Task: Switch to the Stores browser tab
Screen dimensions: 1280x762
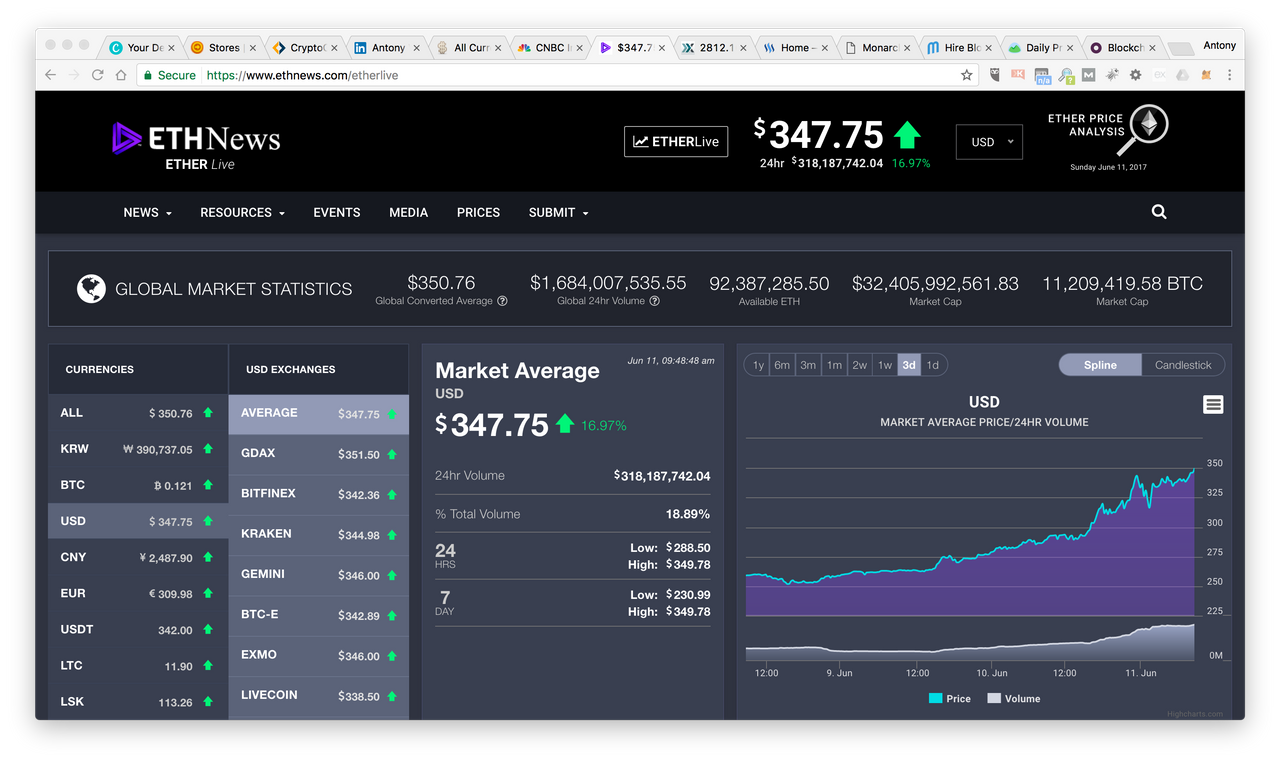Action: (x=222, y=47)
